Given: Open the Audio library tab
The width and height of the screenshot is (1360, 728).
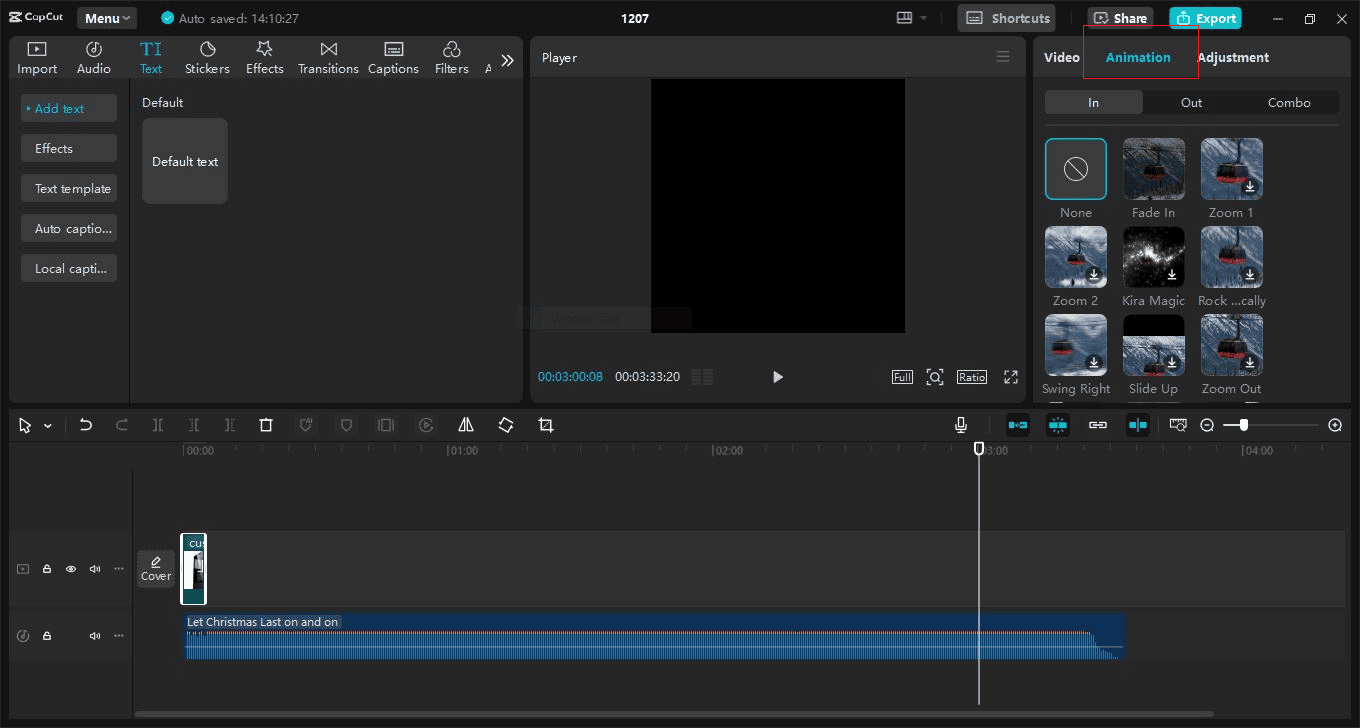Looking at the screenshot, I should (x=94, y=58).
